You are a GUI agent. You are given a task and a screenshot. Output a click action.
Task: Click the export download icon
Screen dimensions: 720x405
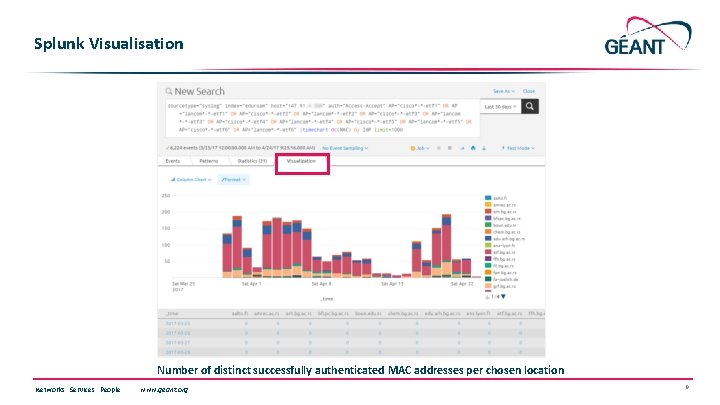pos(484,148)
